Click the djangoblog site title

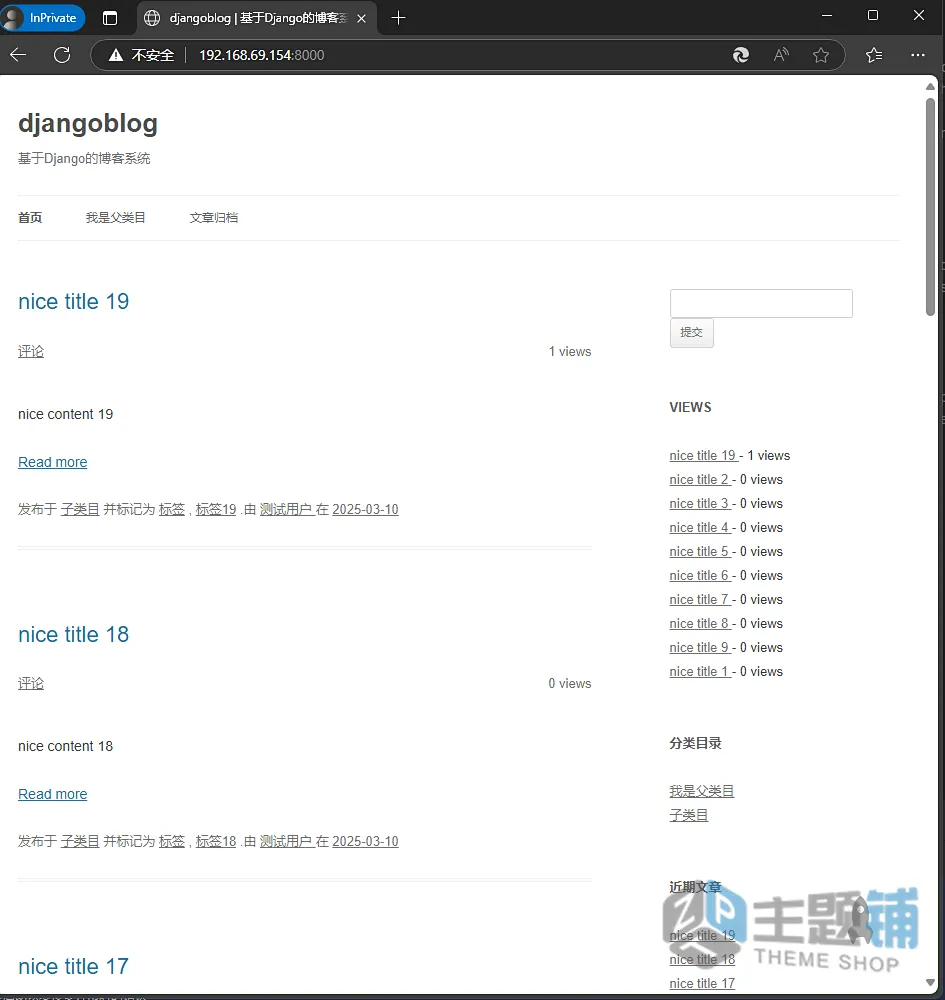point(88,123)
